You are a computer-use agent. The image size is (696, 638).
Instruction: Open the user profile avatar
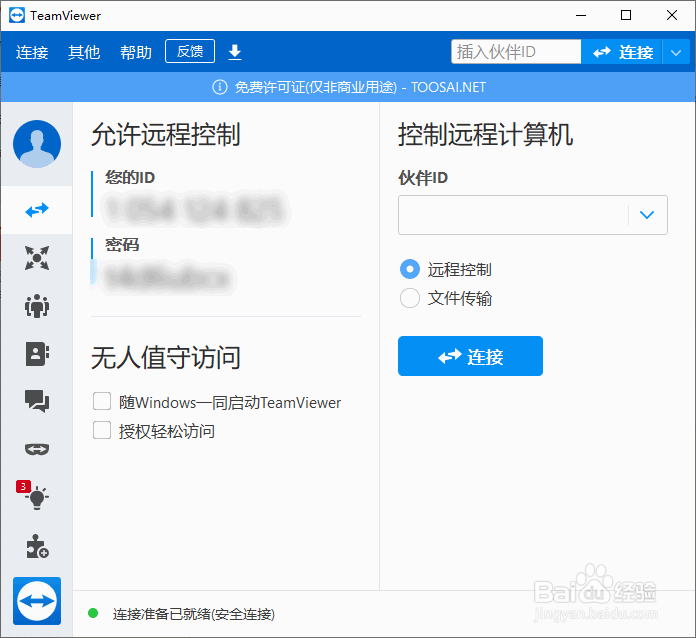(x=37, y=144)
